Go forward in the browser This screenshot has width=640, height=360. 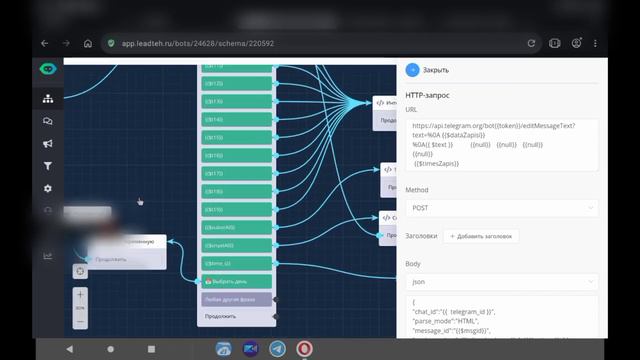[x=66, y=43]
